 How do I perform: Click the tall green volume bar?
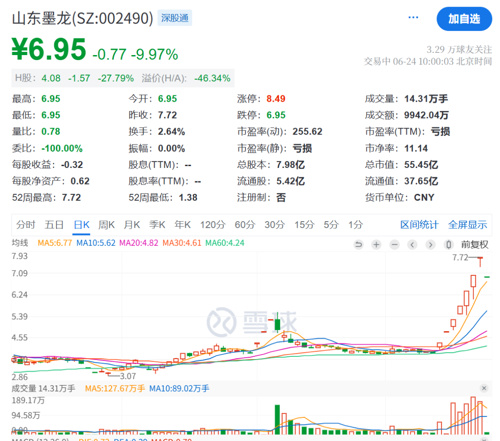tap(277, 419)
